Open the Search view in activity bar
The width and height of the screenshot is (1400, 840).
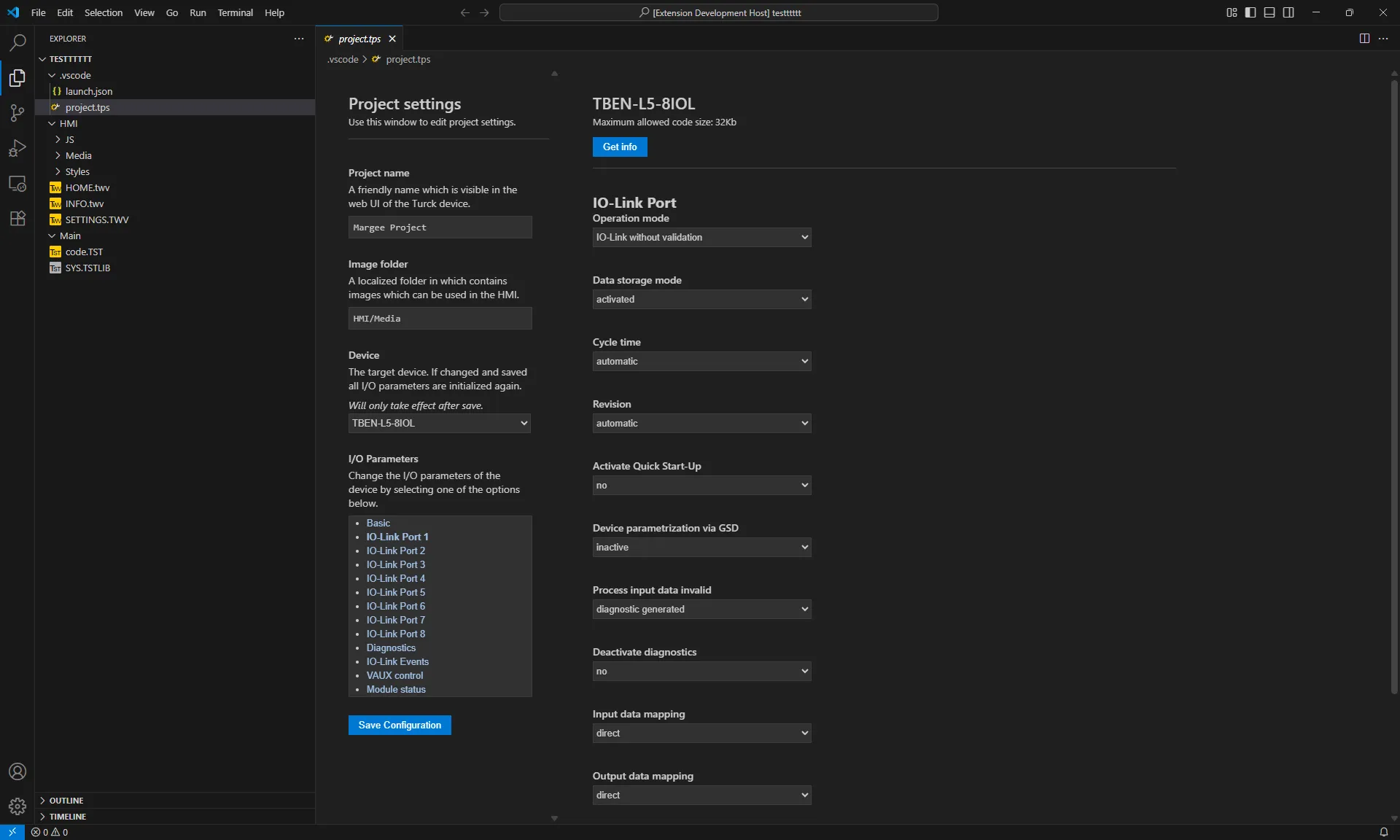(17, 42)
